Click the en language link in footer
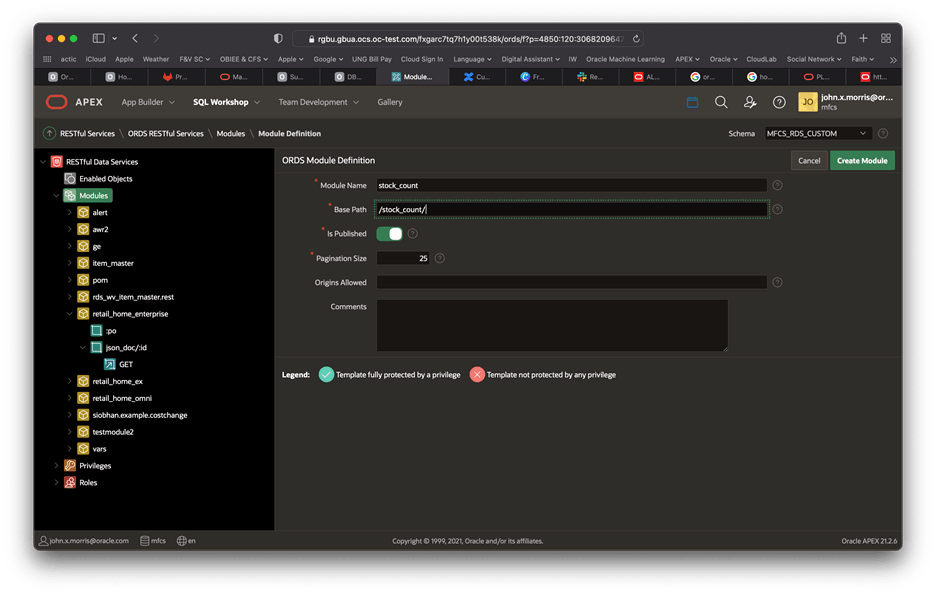The height and width of the screenshot is (595, 936). click(x=186, y=541)
